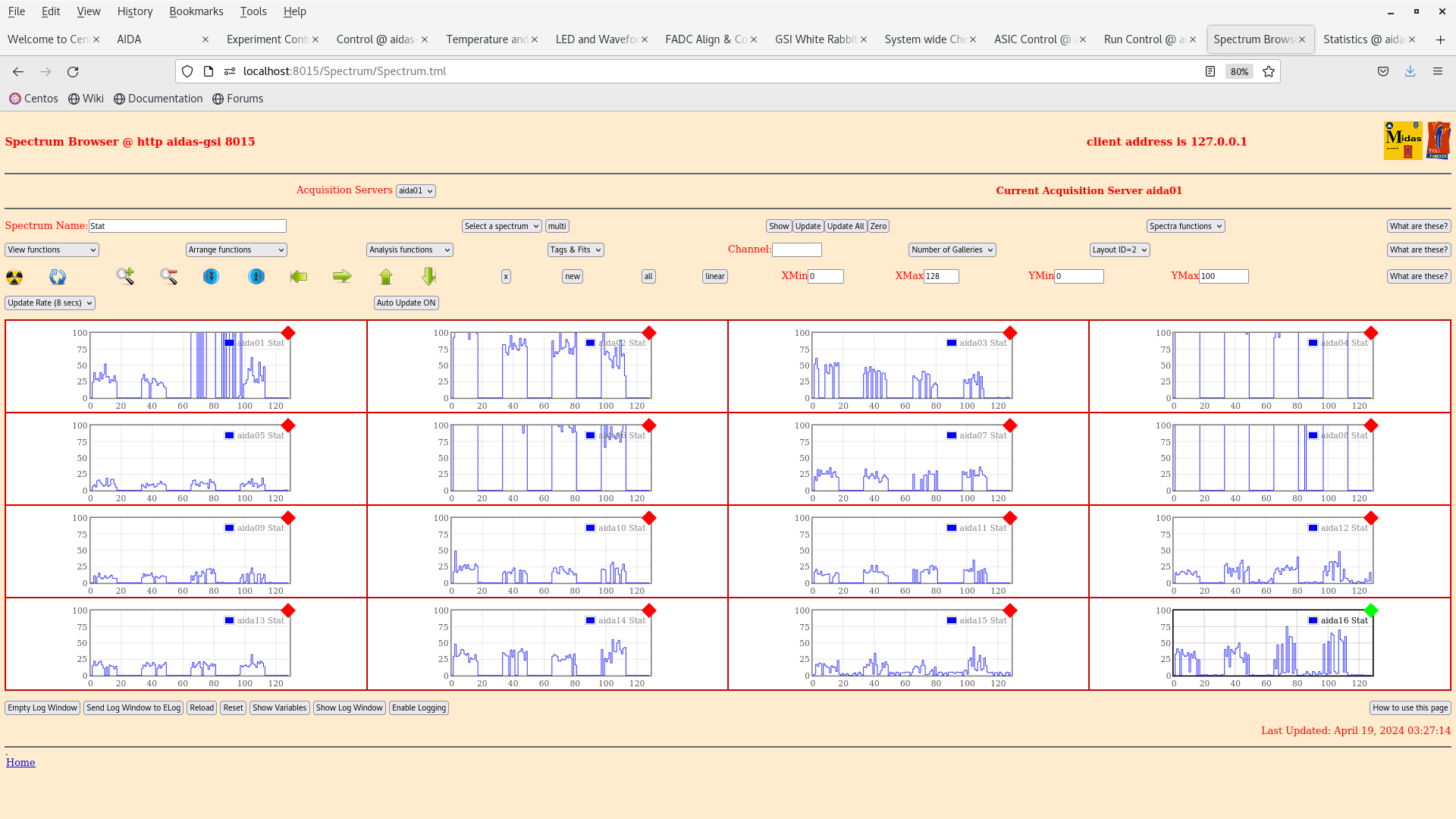The image size is (1456, 819).
Task: Click the green right arrow icon
Action: pyautogui.click(x=342, y=277)
